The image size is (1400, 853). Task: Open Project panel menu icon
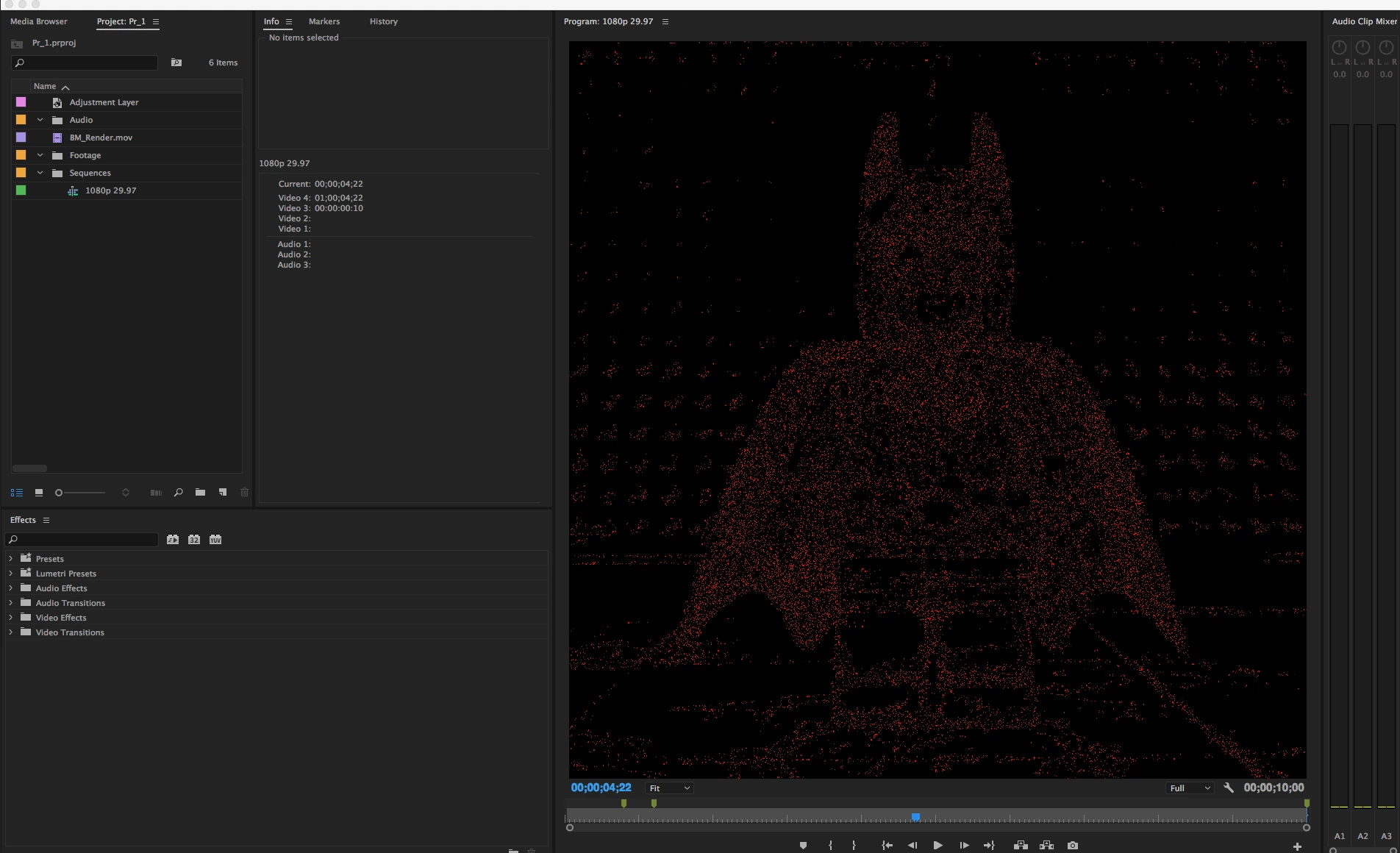click(156, 21)
